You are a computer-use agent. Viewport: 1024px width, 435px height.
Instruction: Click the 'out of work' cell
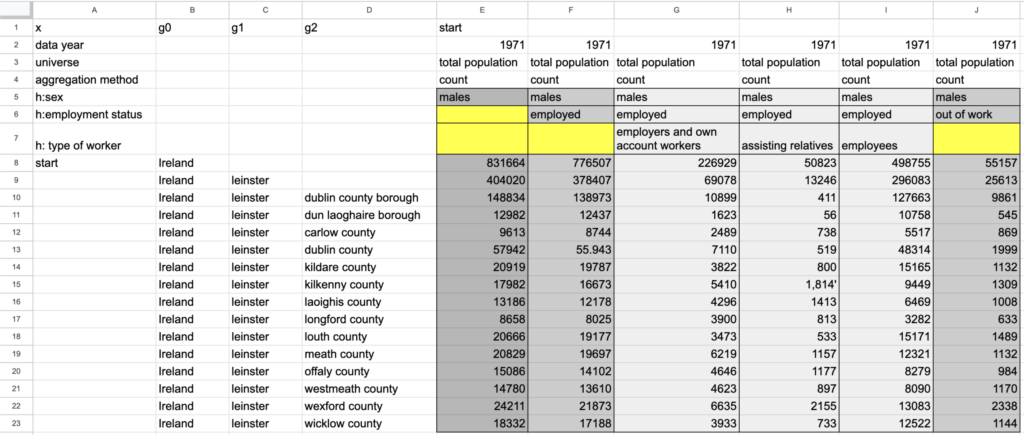click(976, 115)
